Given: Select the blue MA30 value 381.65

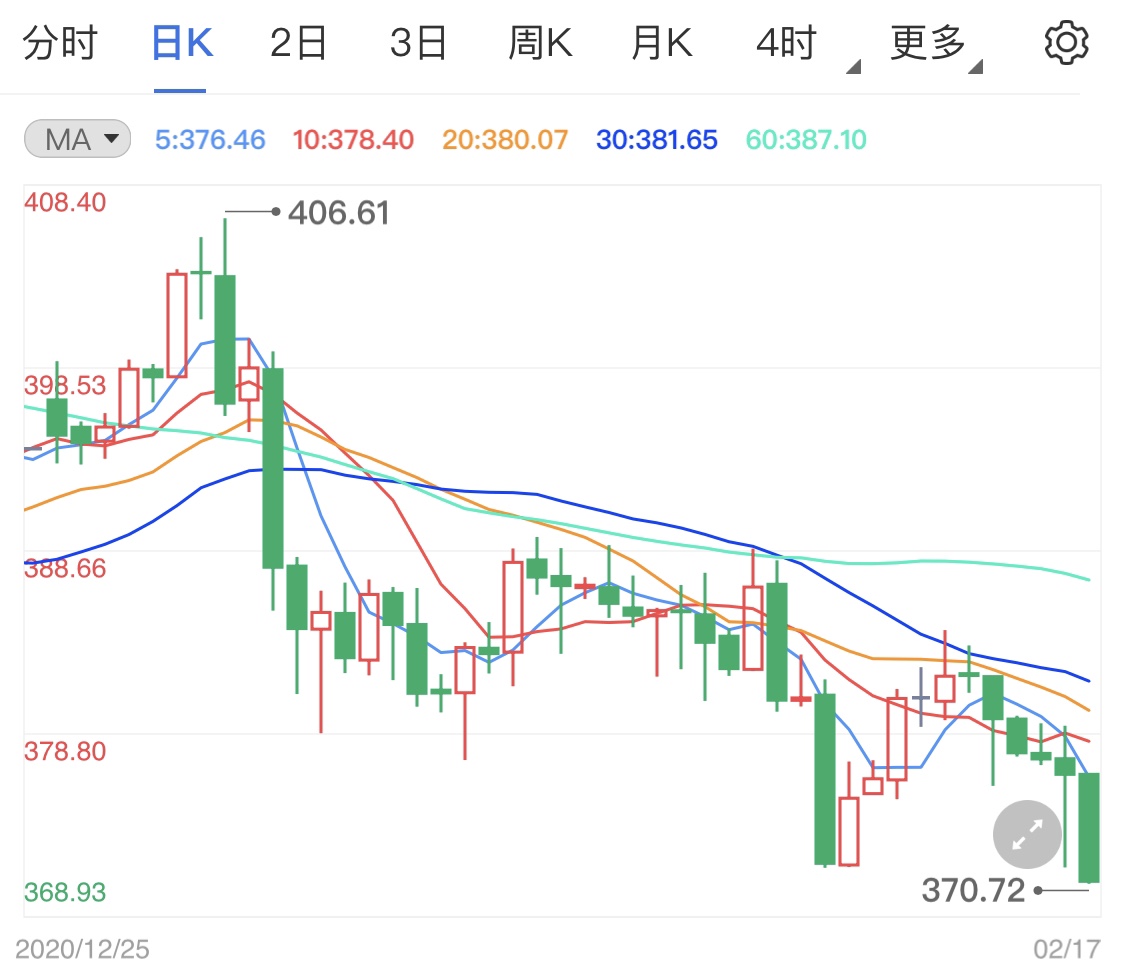Looking at the screenshot, I should pyautogui.click(x=656, y=140).
